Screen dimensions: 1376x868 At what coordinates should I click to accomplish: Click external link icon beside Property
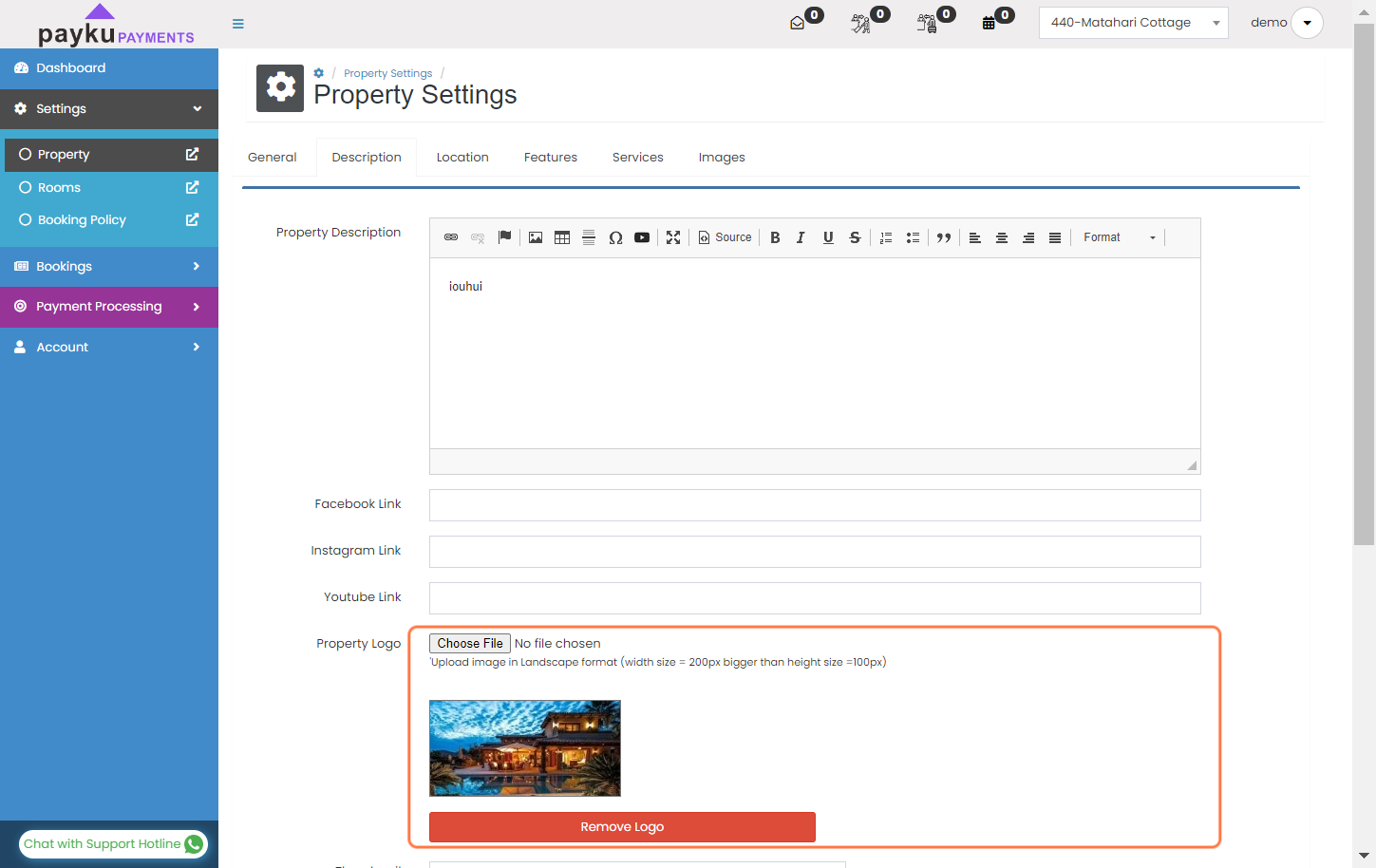tap(192, 154)
